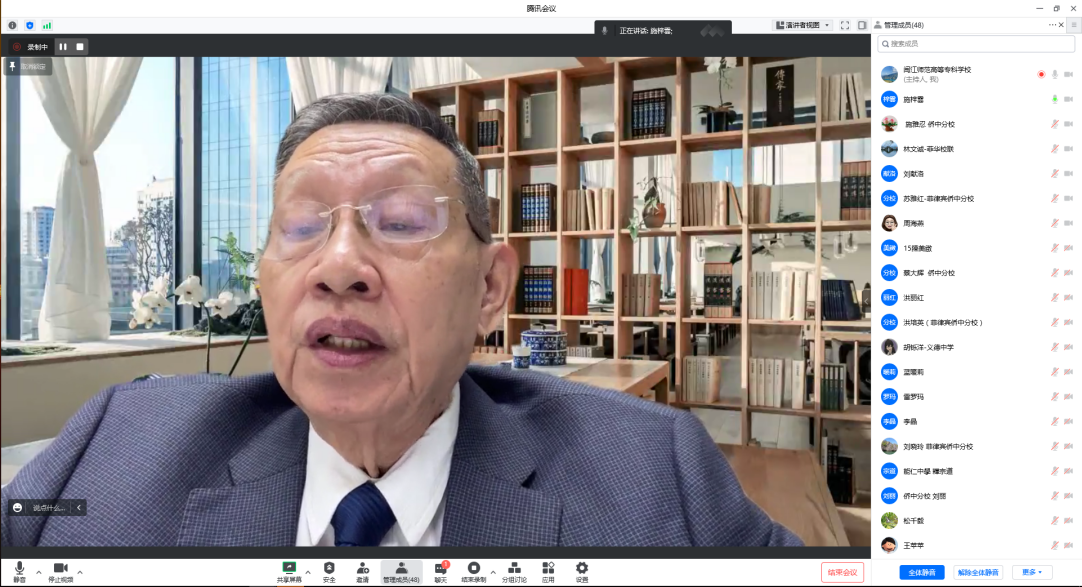Expand audio options arrow beside 静音
Screen dimensions: 1082x587
tap(37, 572)
